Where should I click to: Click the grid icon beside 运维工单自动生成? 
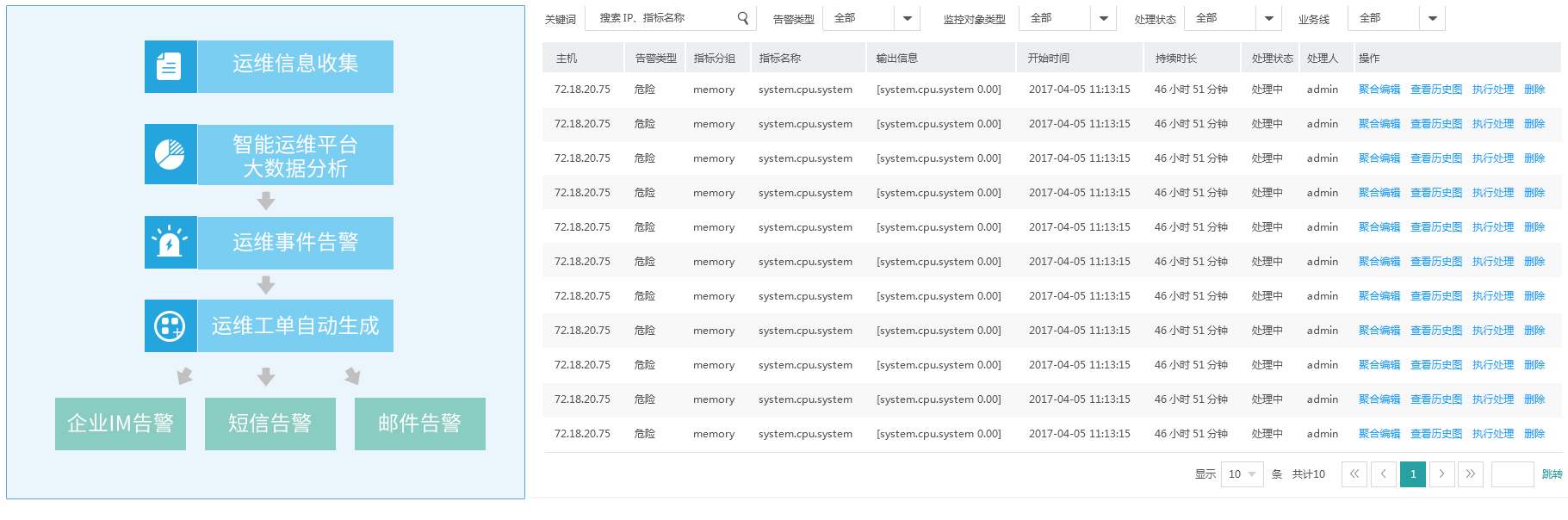[170, 326]
